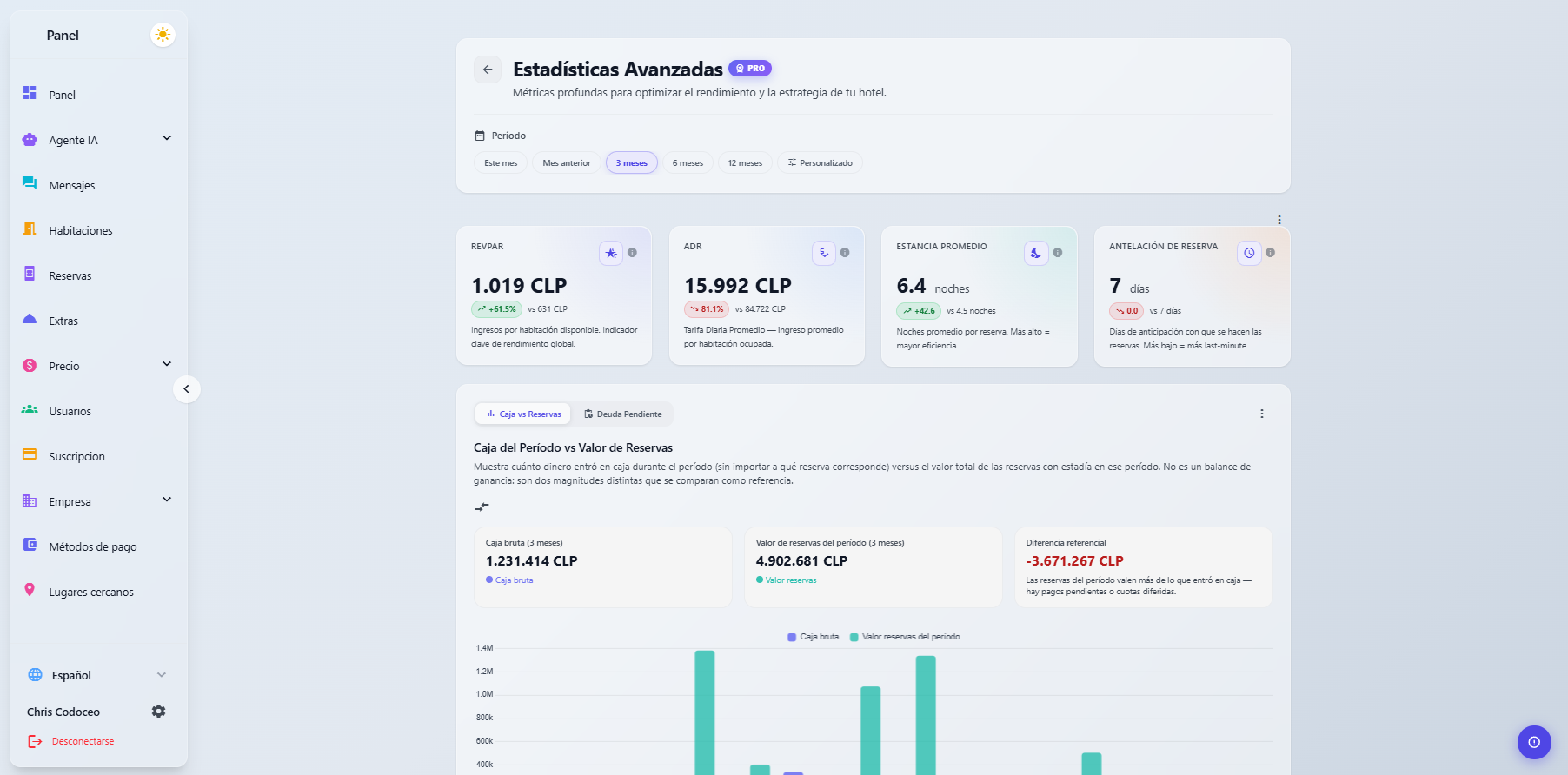Click the Estancia Promedio info icon

pos(1058,253)
